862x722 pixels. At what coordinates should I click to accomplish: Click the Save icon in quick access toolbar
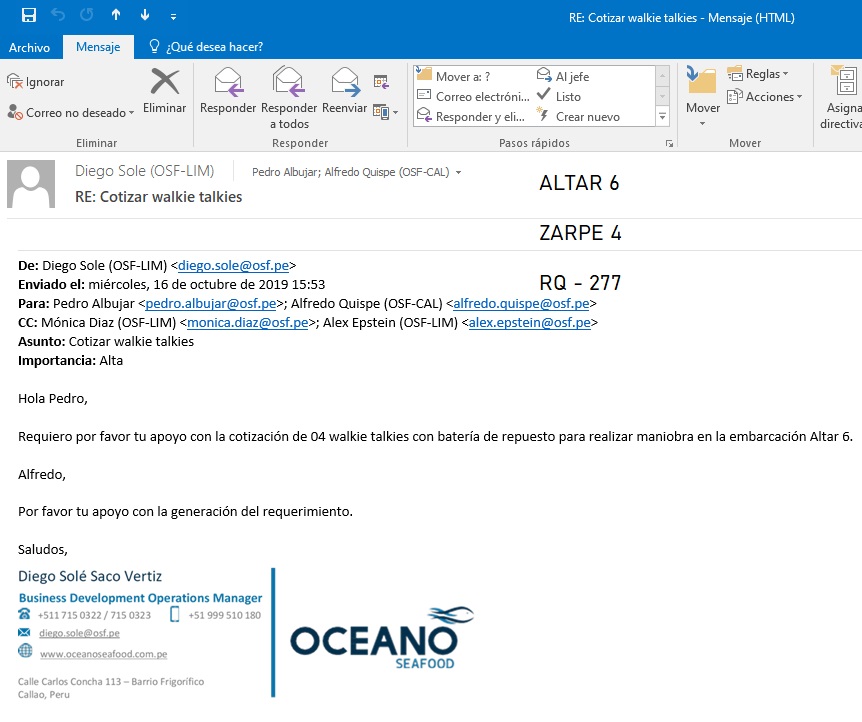(x=29, y=15)
